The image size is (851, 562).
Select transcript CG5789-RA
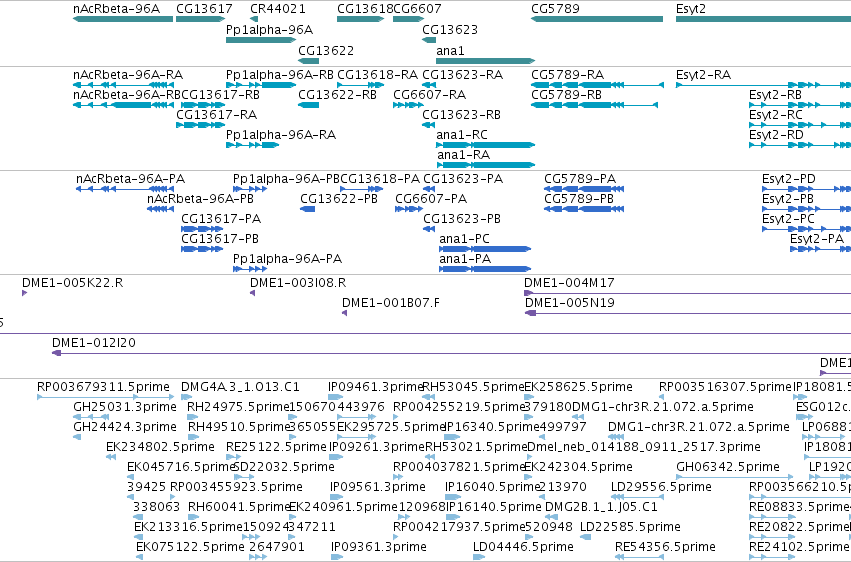tap(598, 85)
